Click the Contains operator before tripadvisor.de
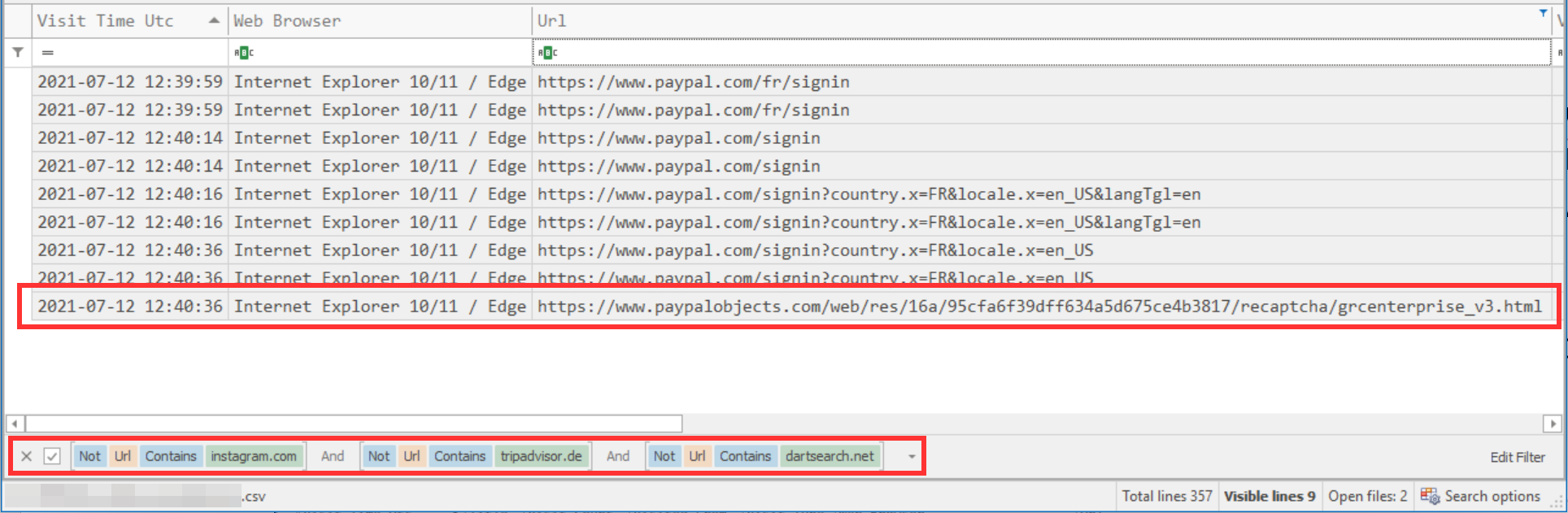 point(460,456)
